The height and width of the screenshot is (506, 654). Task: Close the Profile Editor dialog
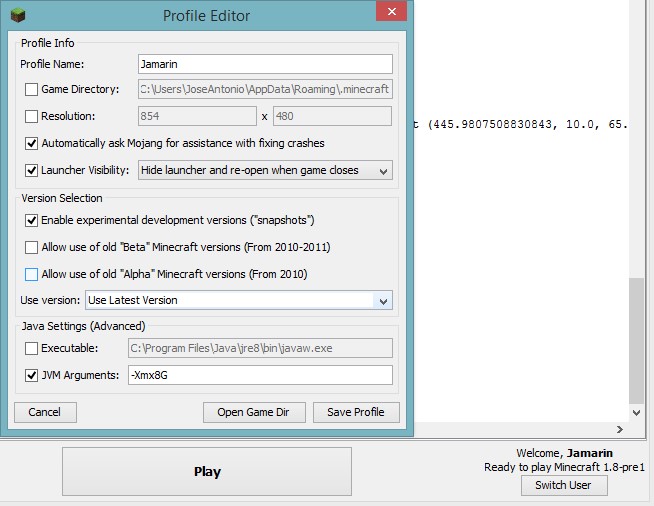(x=391, y=11)
